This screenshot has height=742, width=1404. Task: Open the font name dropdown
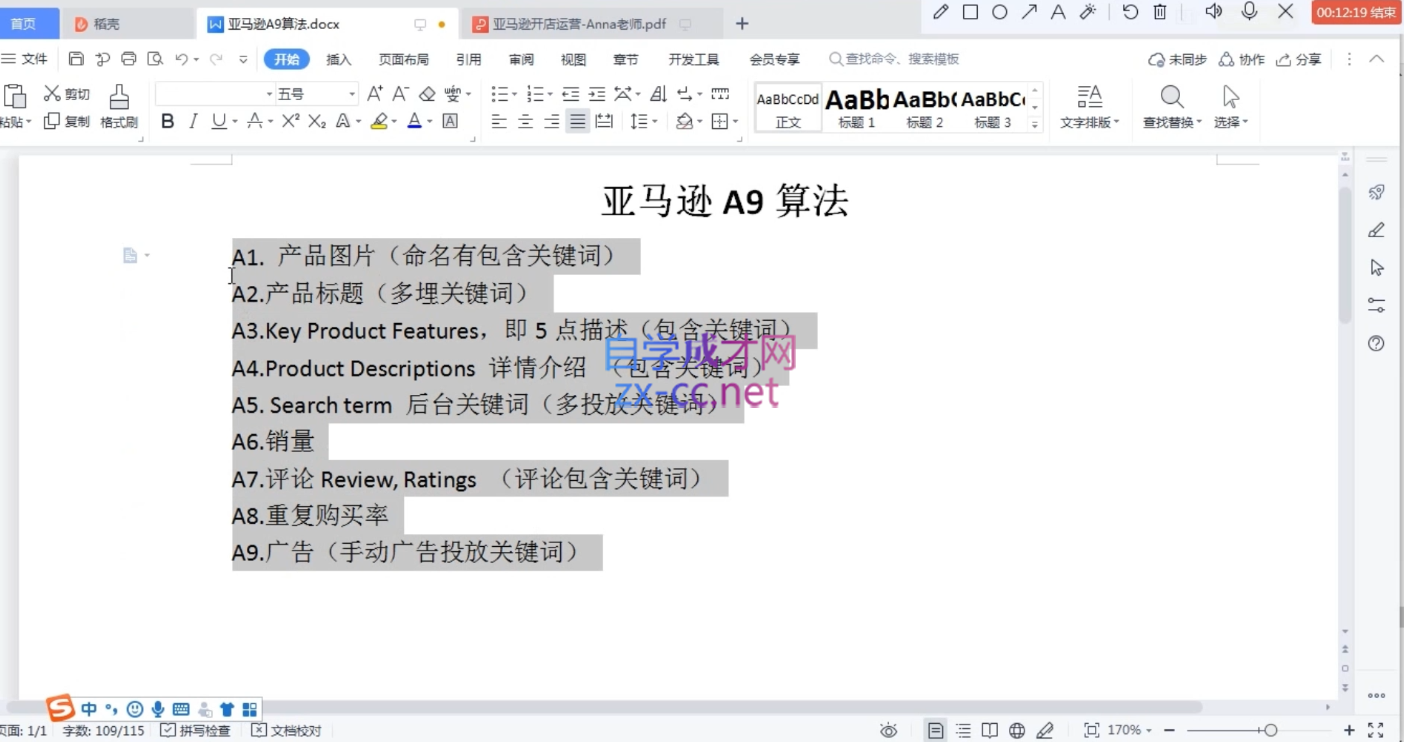pos(269,94)
